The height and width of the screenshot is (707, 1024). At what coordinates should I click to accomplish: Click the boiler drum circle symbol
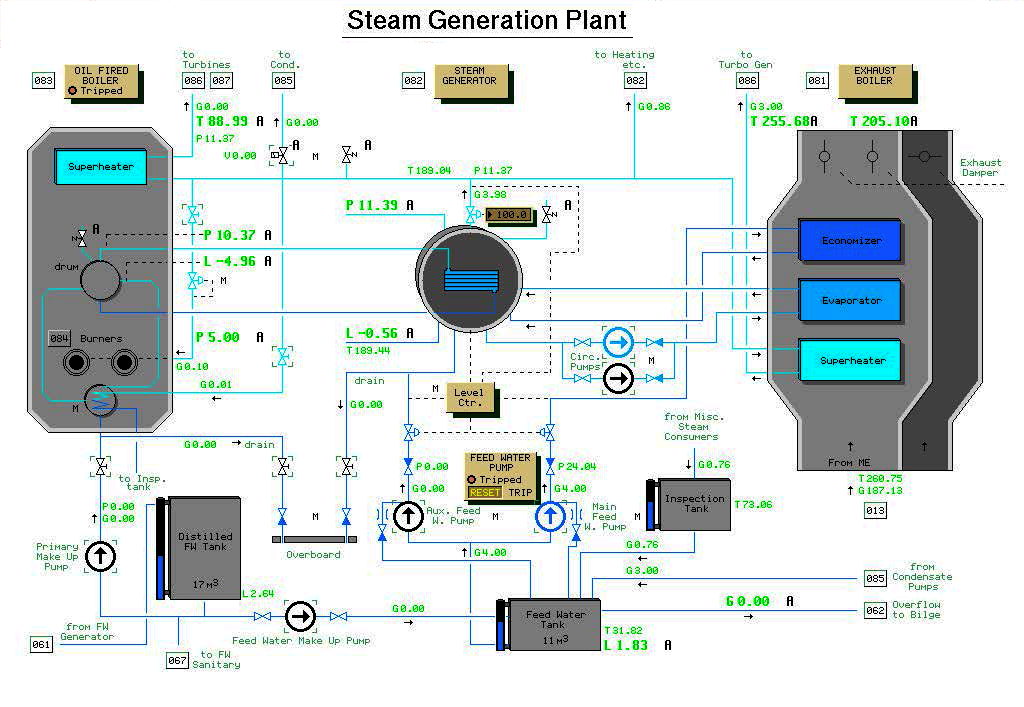[x=100, y=280]
